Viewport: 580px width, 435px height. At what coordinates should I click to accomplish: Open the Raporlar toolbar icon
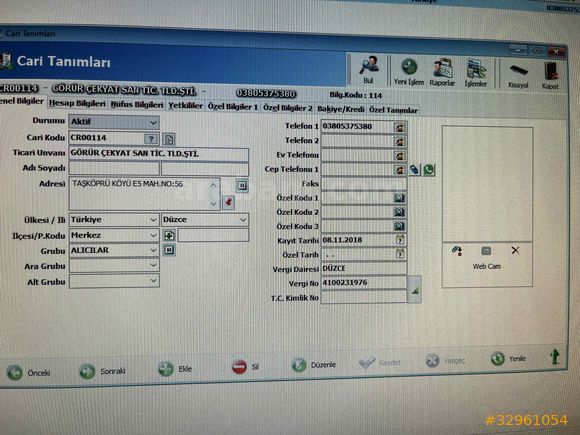pos(442,72)
